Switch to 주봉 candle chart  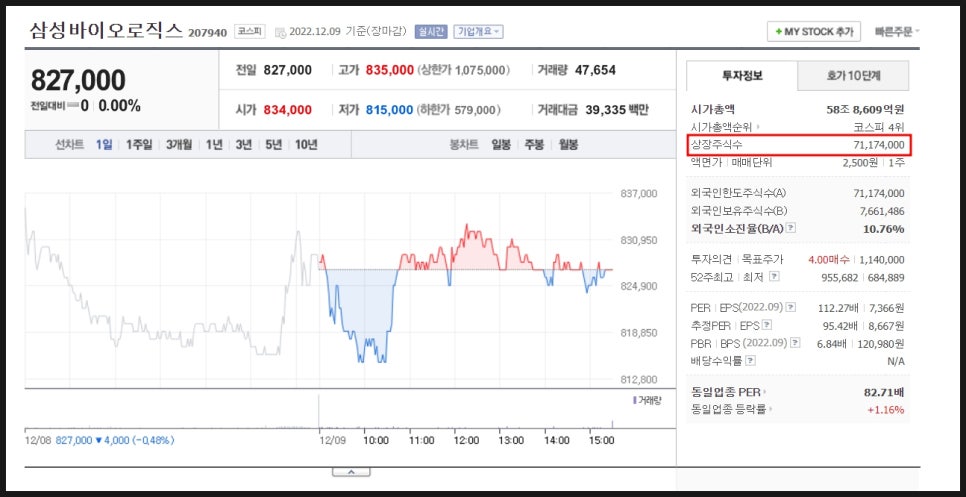[x=534, y=145]
